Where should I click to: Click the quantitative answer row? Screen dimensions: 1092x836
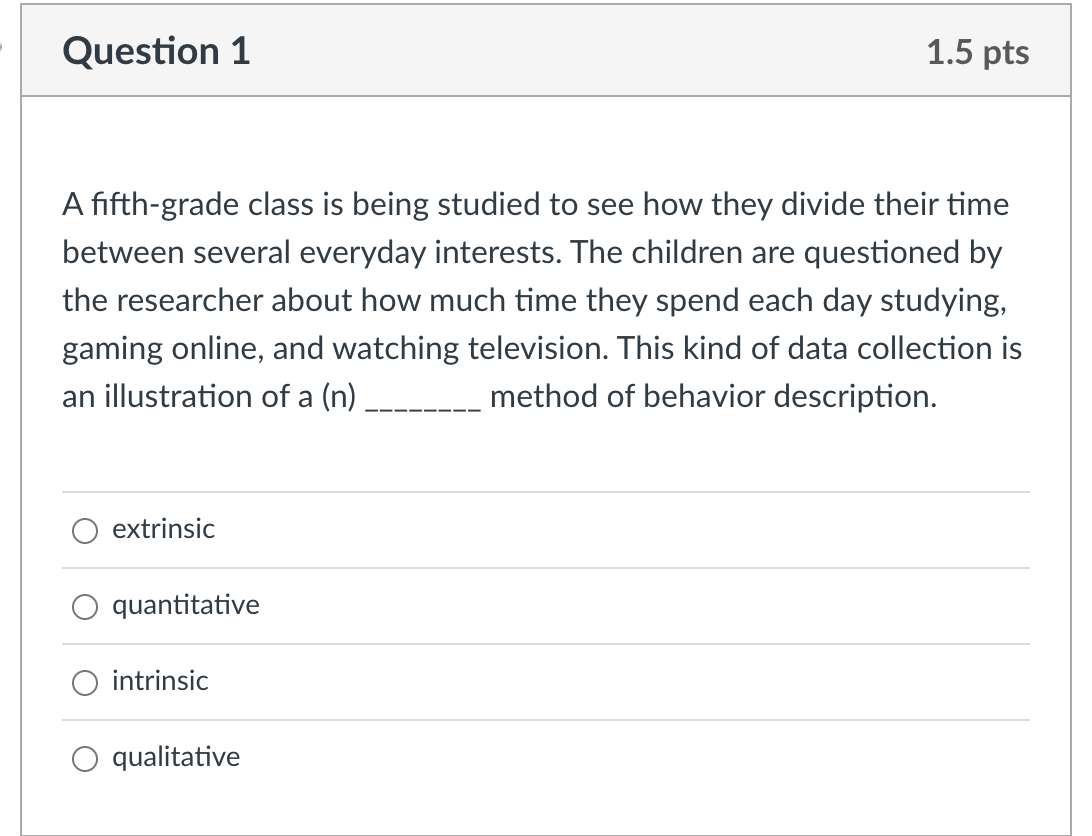(546, 606)
